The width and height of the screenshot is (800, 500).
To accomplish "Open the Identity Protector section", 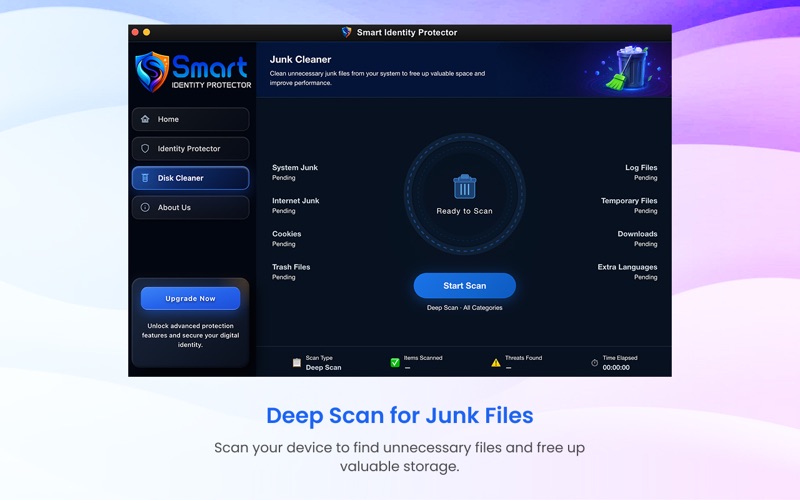I will point(191,148).
